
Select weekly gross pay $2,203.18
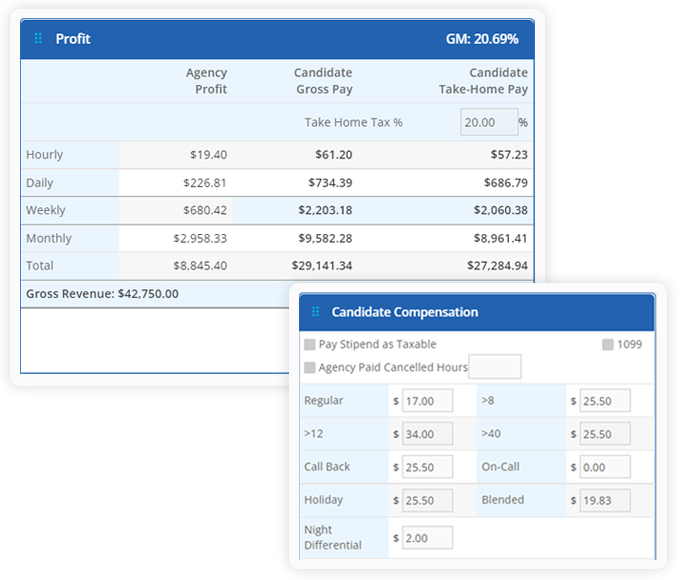click(x=325, y=210)
